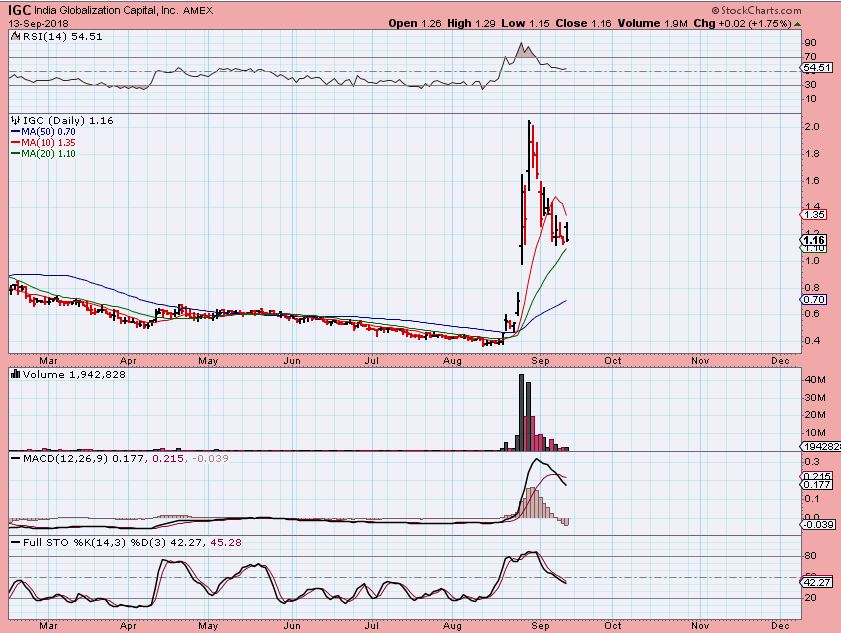This screenshot has width=841, height=633.
Task: Click the Mar label on price chart axis
Action: pos(48,360)
